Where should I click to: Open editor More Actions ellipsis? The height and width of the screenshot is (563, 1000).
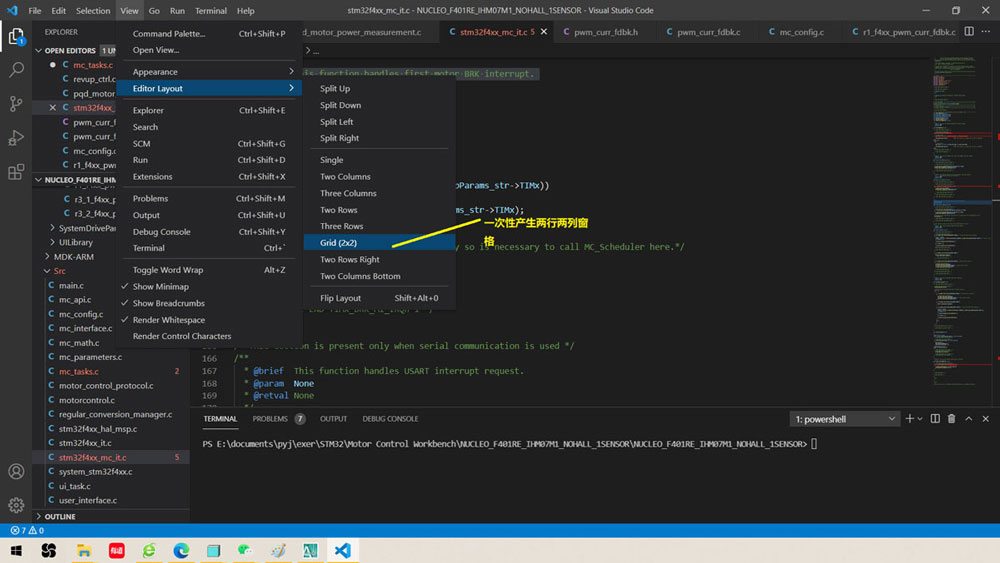click(986, 31)
